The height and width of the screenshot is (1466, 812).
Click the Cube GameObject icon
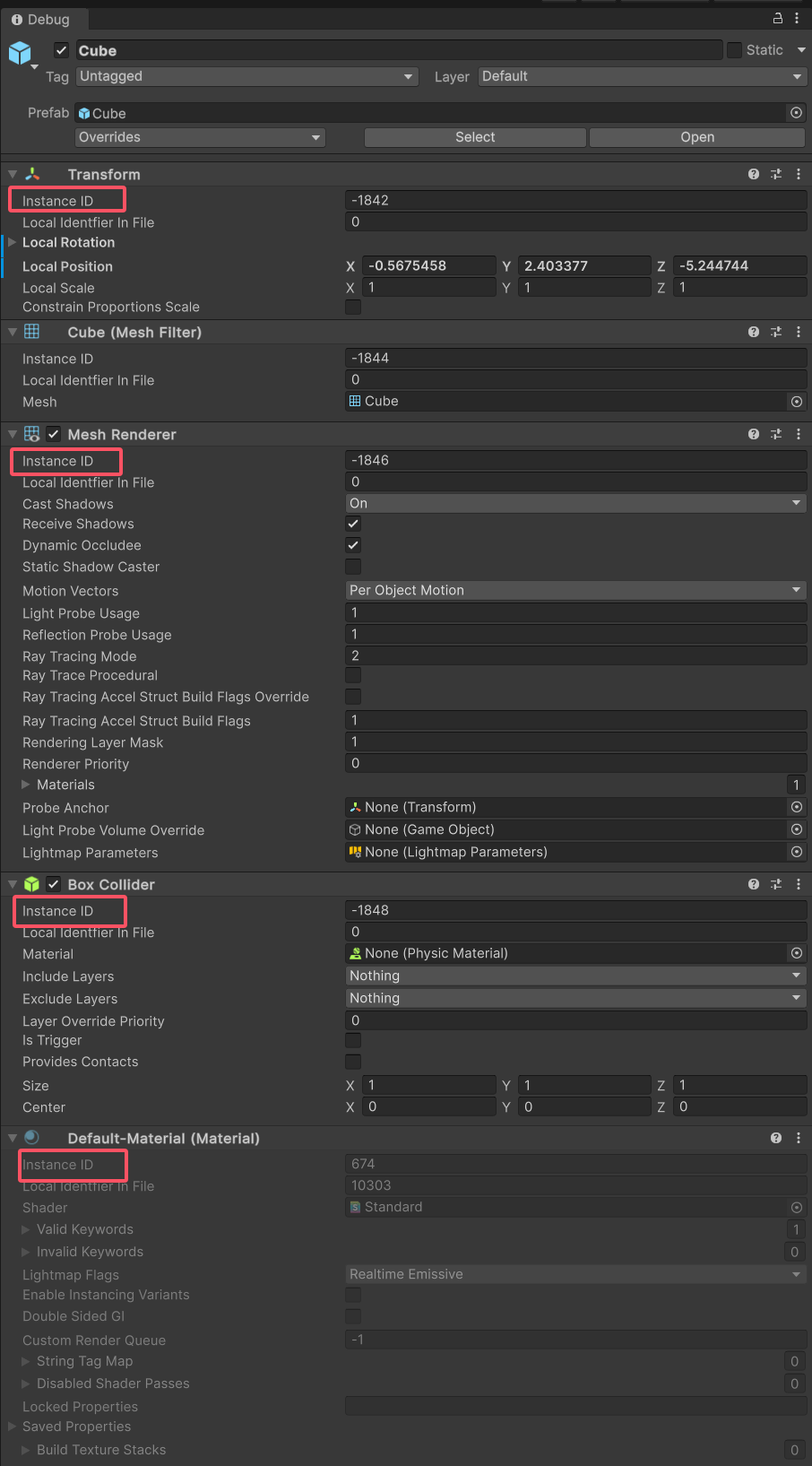[x=20, y=53]
